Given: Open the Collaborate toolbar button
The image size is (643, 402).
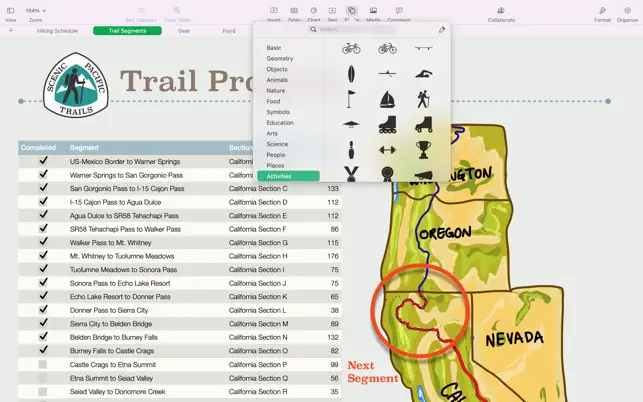Looking at the screenshot, I should pos(501,14).
